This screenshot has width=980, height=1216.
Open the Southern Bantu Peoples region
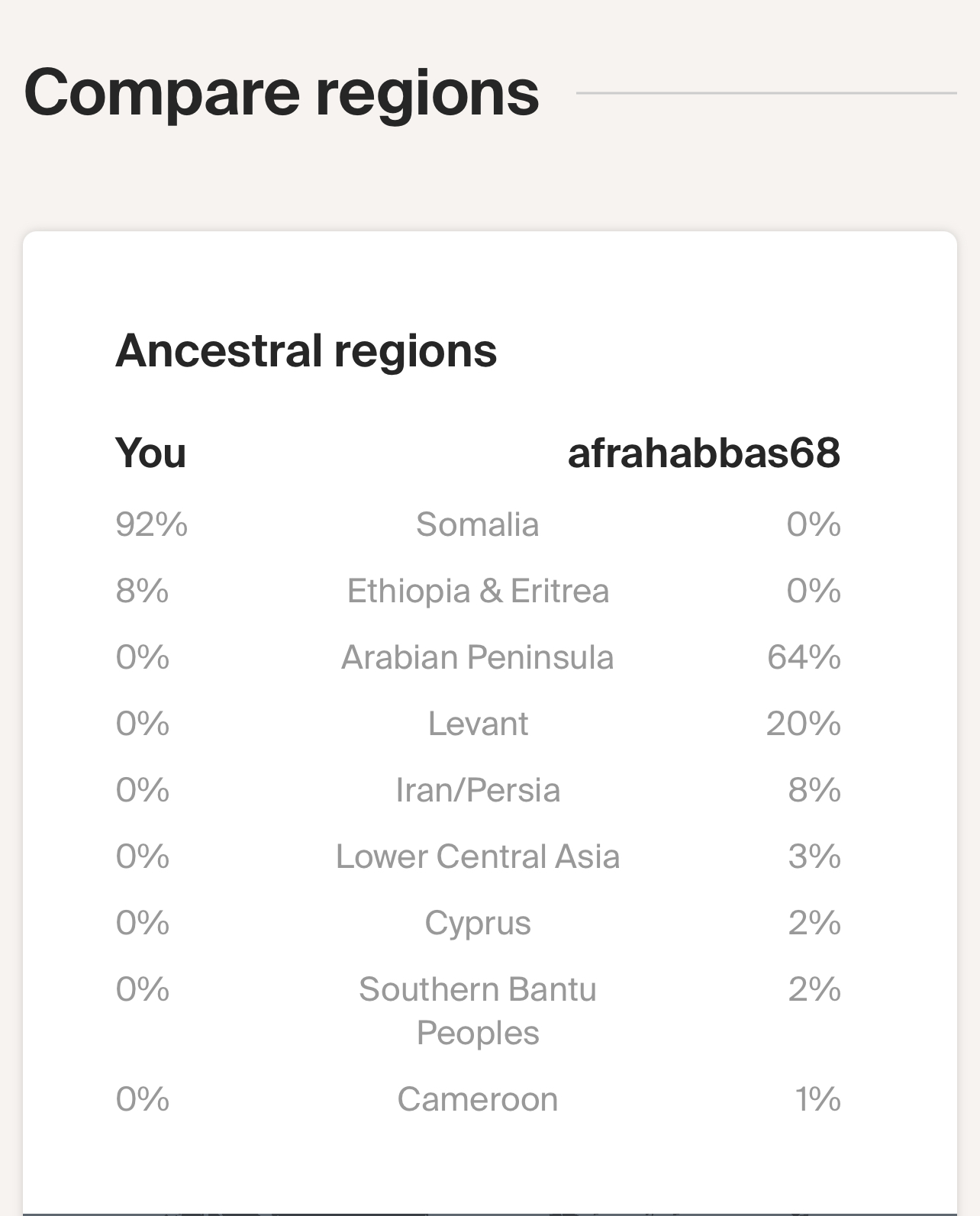pos(478,1011)
